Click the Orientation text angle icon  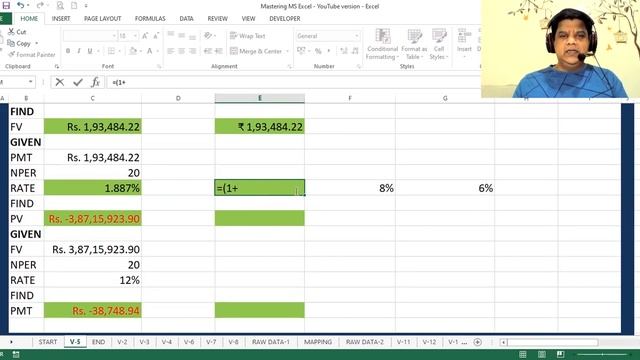(x=209, y=36)
